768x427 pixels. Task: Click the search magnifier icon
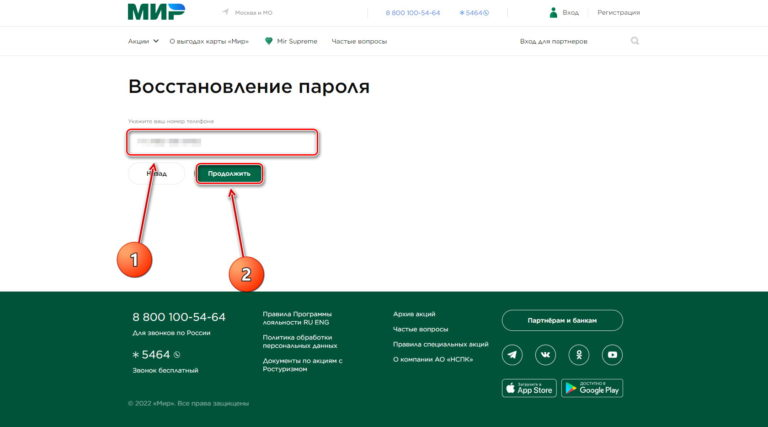click(x=634, y=41)
